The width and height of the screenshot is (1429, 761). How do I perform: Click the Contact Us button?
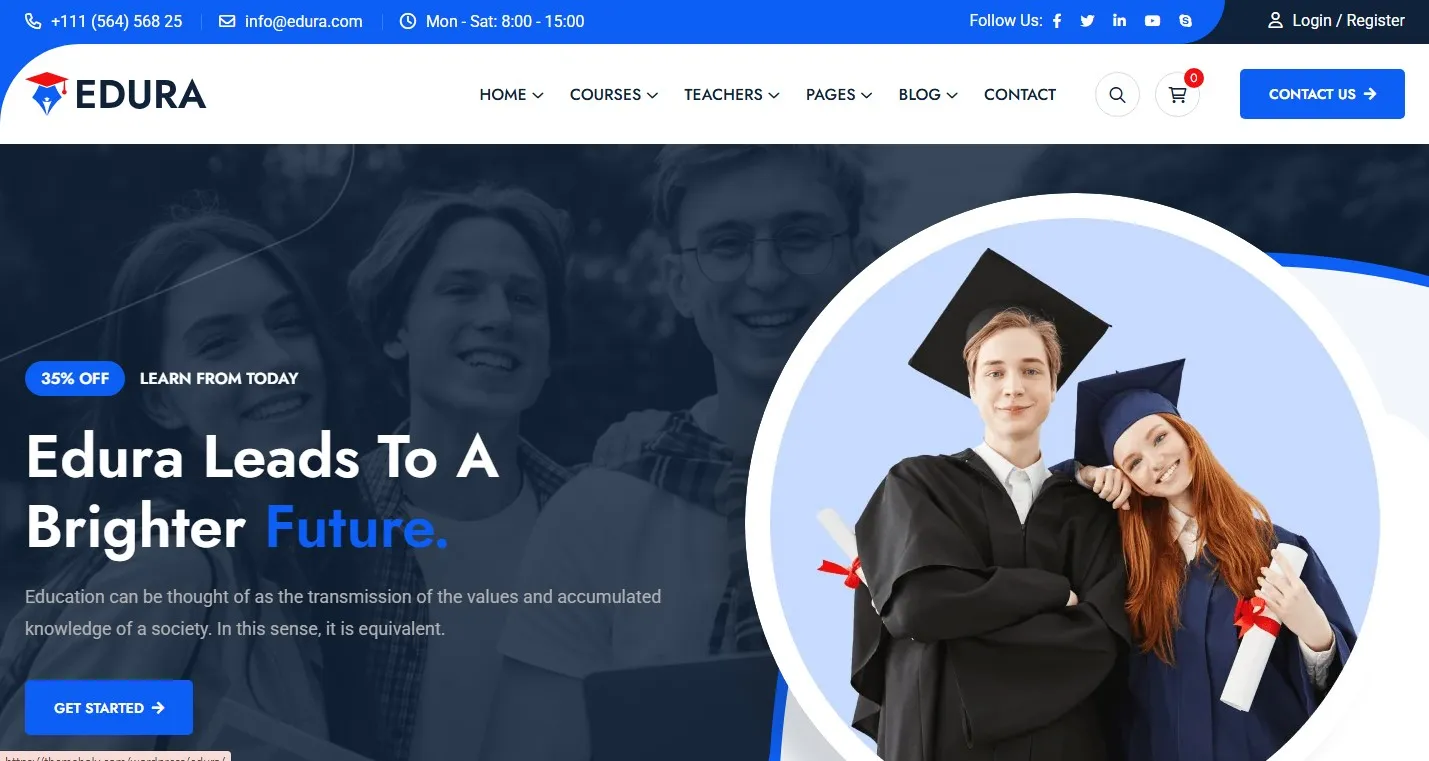1322,94
